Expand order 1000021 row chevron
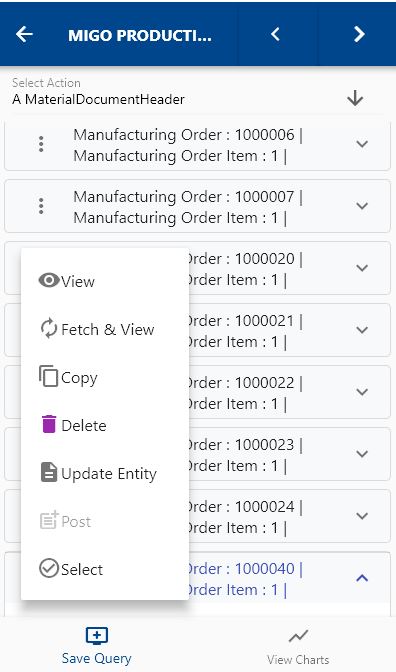Screen dimensions: 396x672 (362, 330)
